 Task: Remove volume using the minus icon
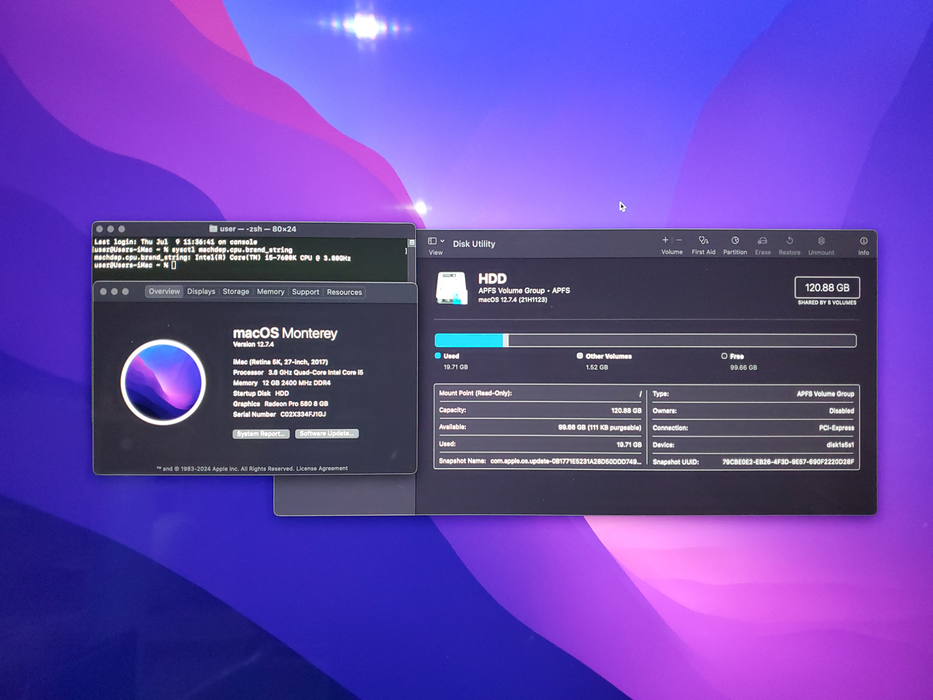coord(679,240)
